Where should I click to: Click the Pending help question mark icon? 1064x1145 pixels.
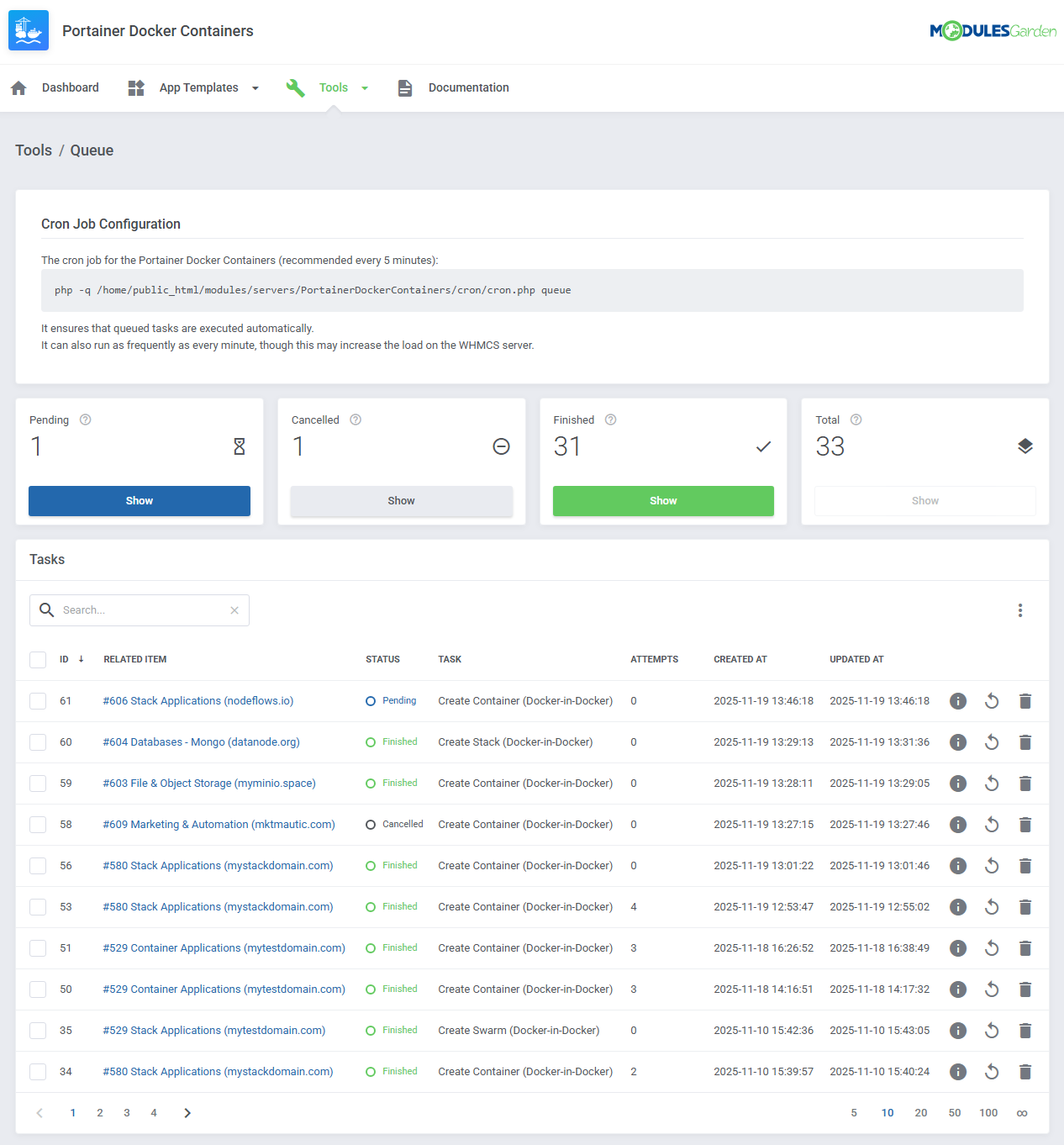point(85,419)
